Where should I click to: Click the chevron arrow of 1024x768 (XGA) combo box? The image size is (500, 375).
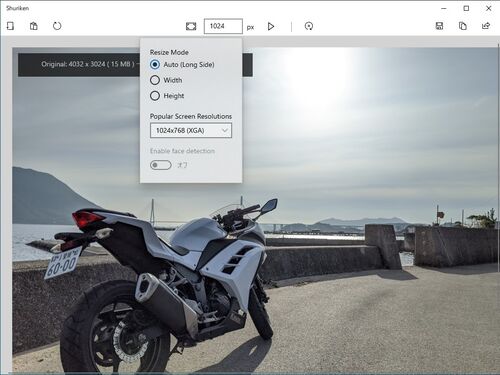pyautogui.click(x=225, y=130)
